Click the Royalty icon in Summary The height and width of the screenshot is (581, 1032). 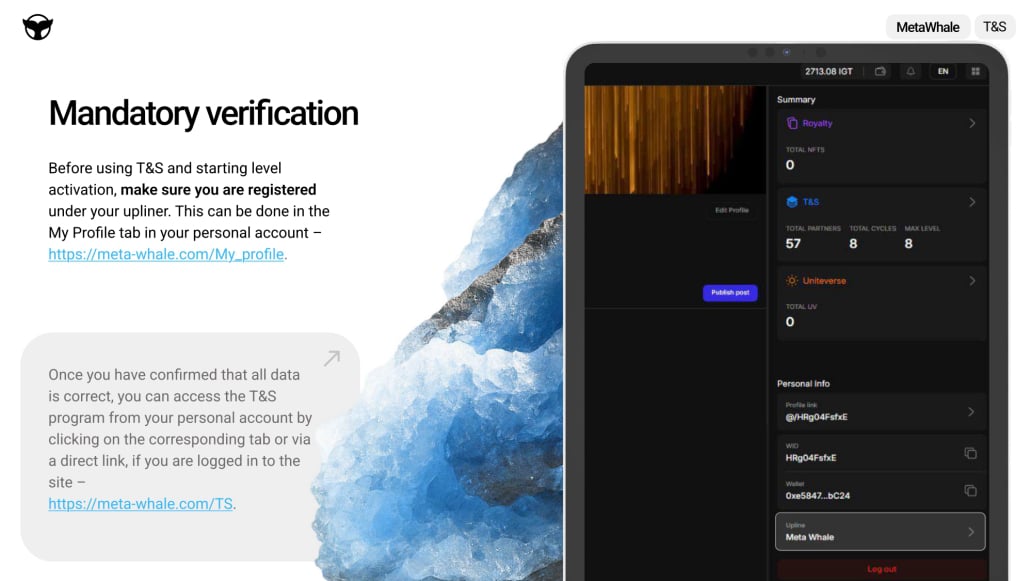[x=792, y=123]
